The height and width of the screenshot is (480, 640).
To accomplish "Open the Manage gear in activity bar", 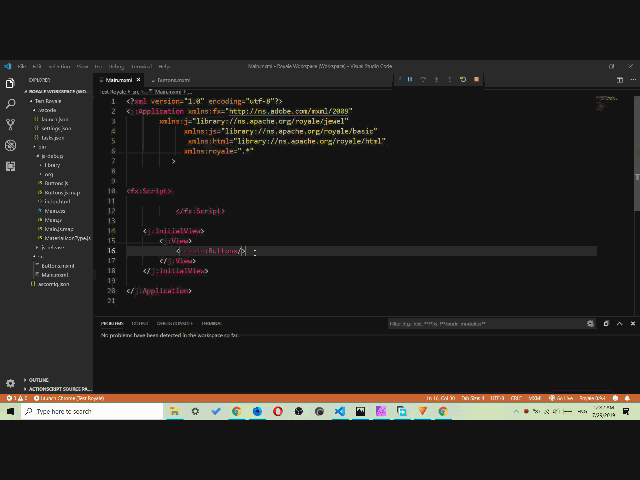I will [x=10, y=383].
